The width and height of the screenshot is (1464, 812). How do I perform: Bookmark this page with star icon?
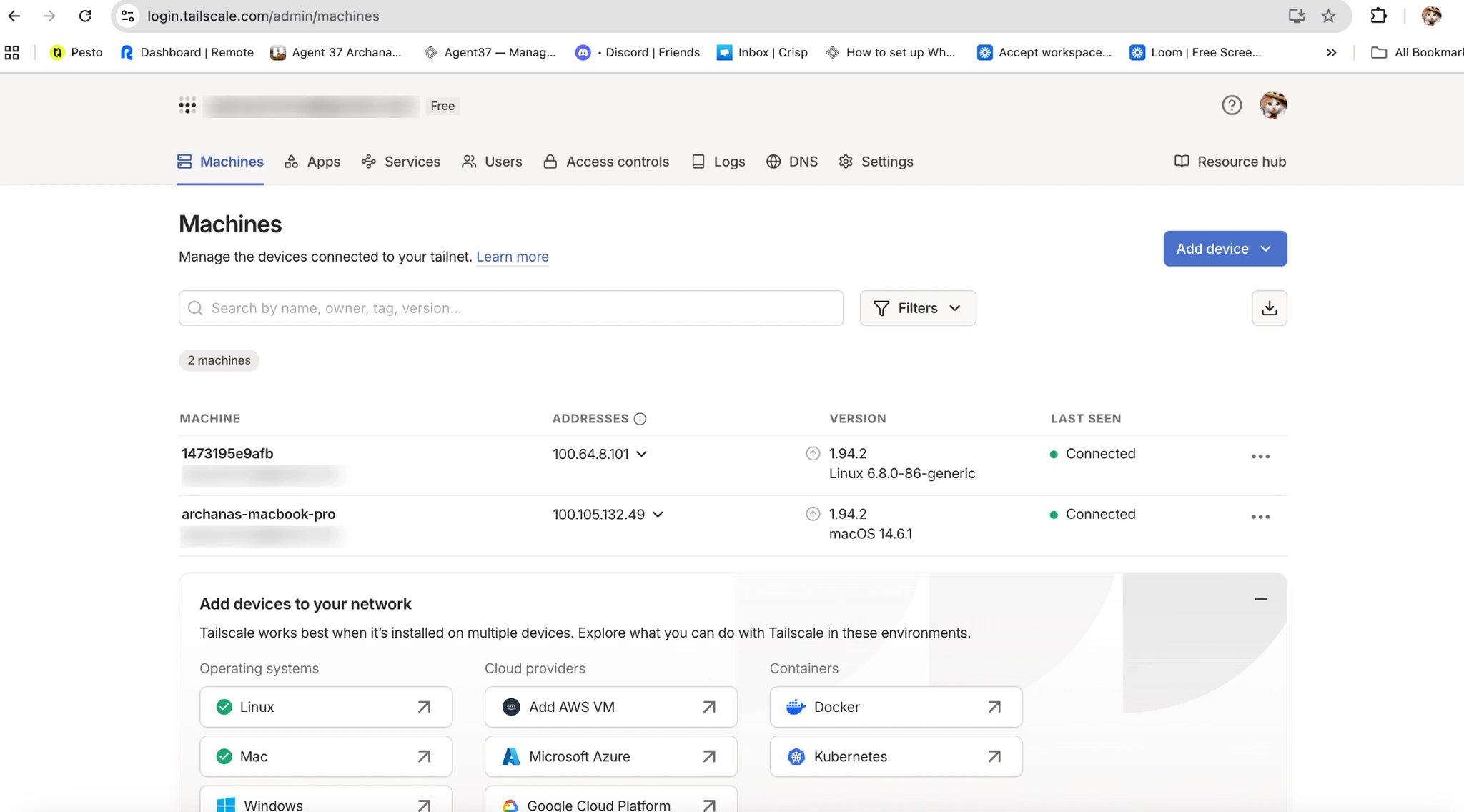[1328, 16]
